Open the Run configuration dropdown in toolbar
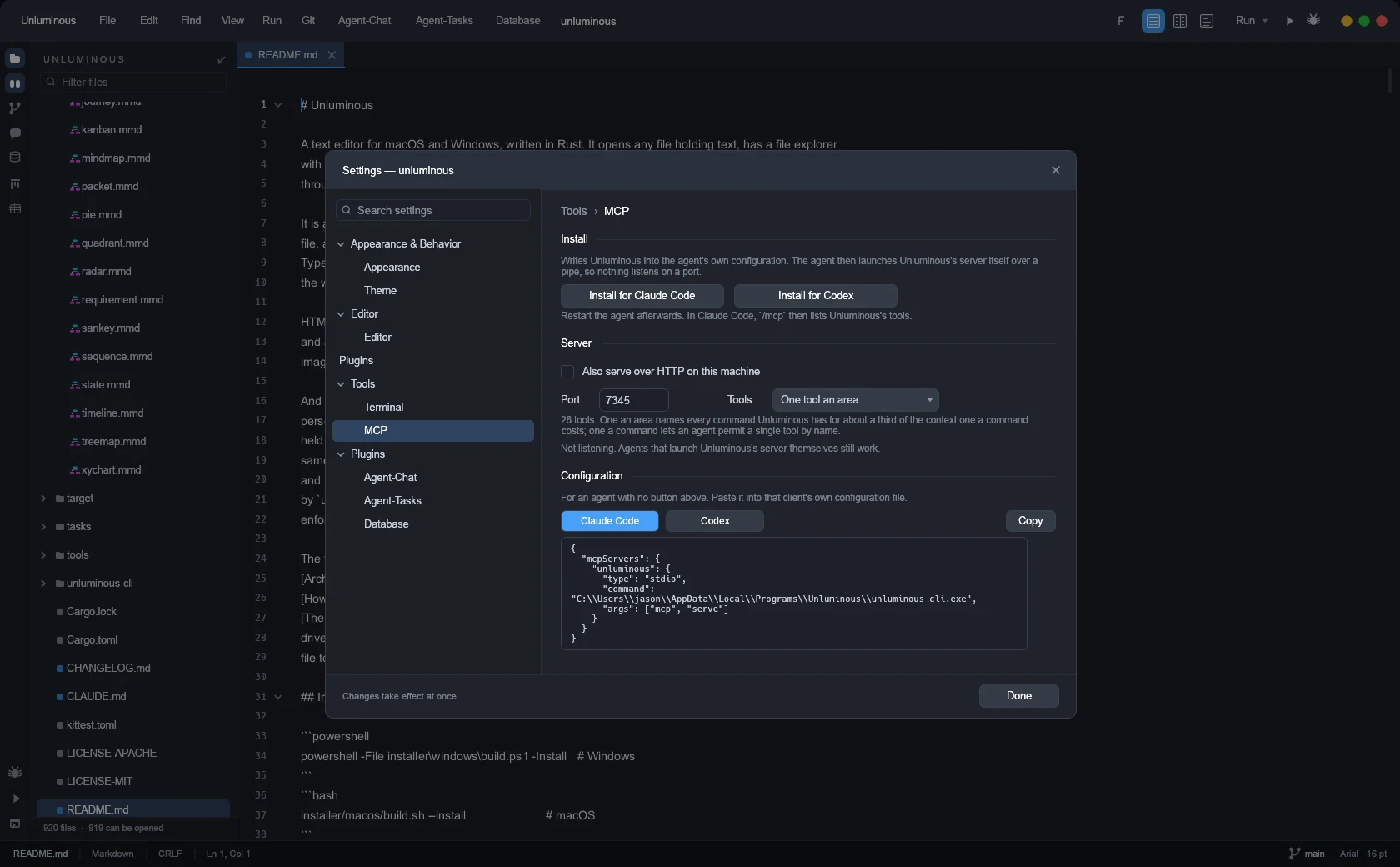This screenshot has height=867, width=1400. tap(1251, 21)
